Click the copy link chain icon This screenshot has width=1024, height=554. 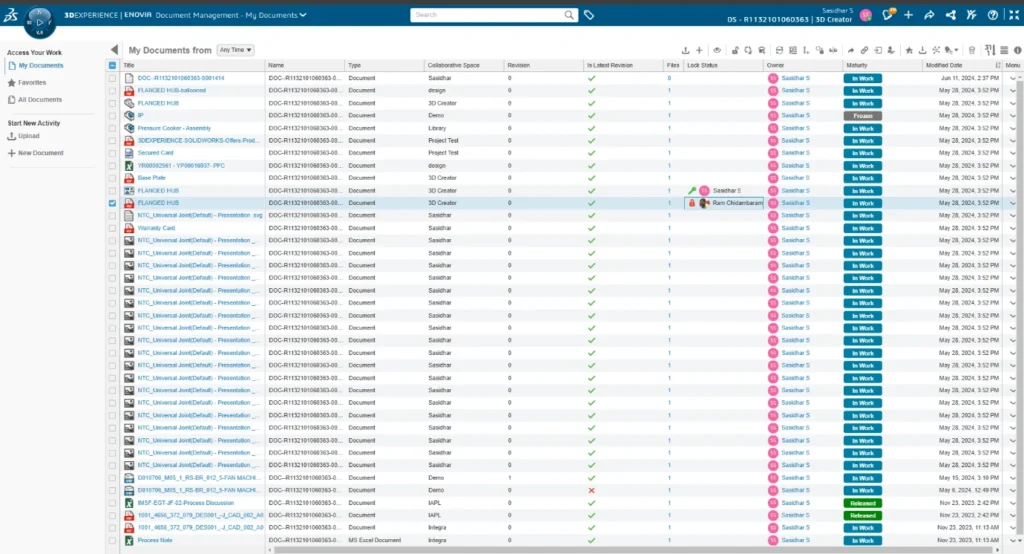click(x=864, y=50)
